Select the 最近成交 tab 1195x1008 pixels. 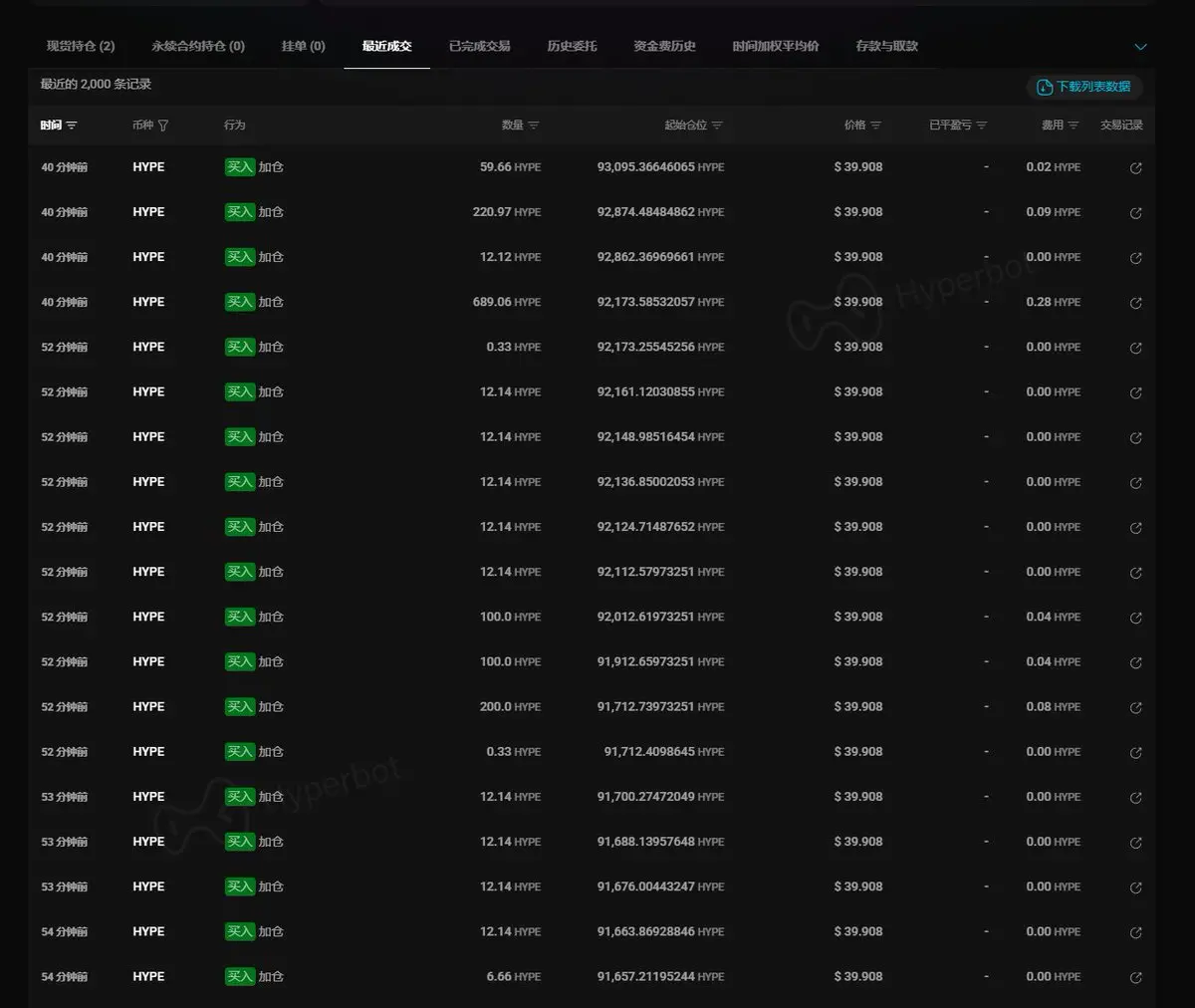click(x=386, y=46)
